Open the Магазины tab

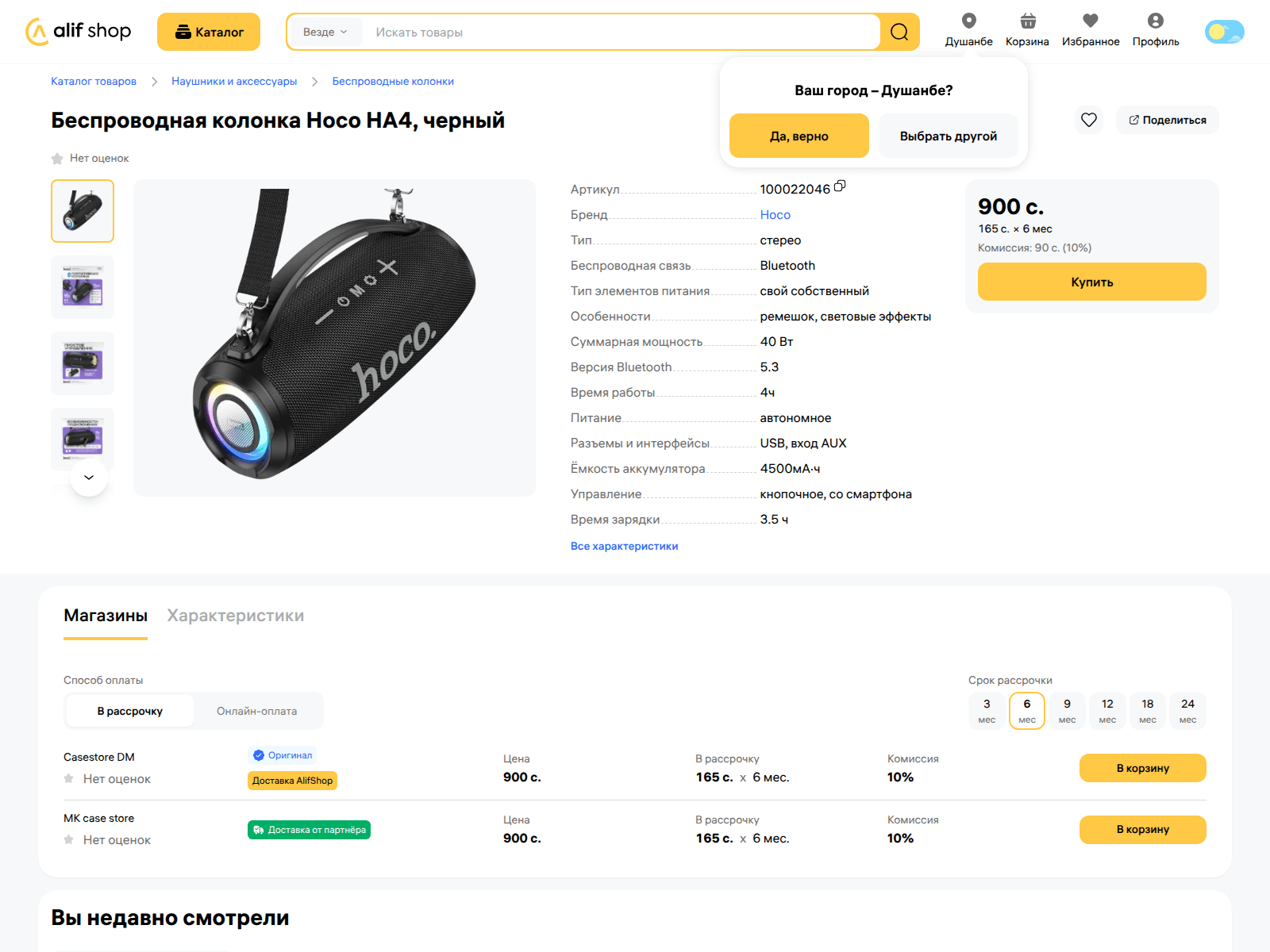coord(105,616)
